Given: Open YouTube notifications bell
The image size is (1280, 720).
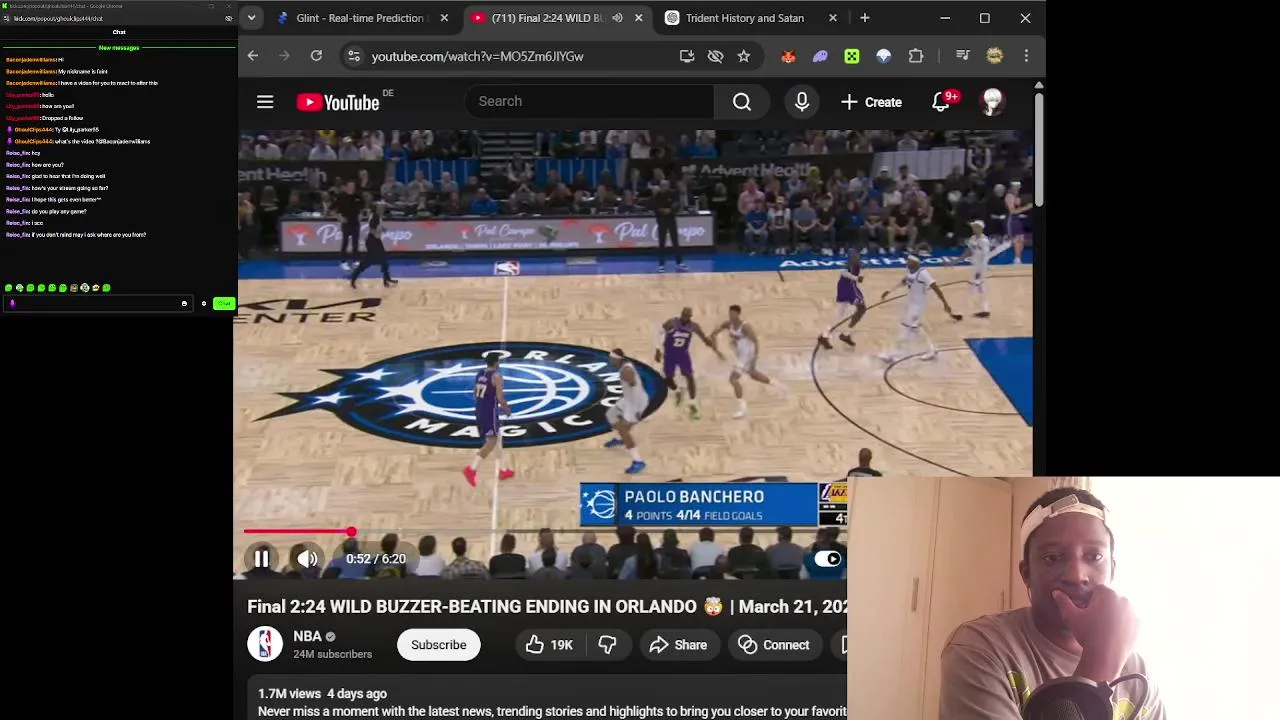Looking at the screenshot, I should [x=941, y=102].
